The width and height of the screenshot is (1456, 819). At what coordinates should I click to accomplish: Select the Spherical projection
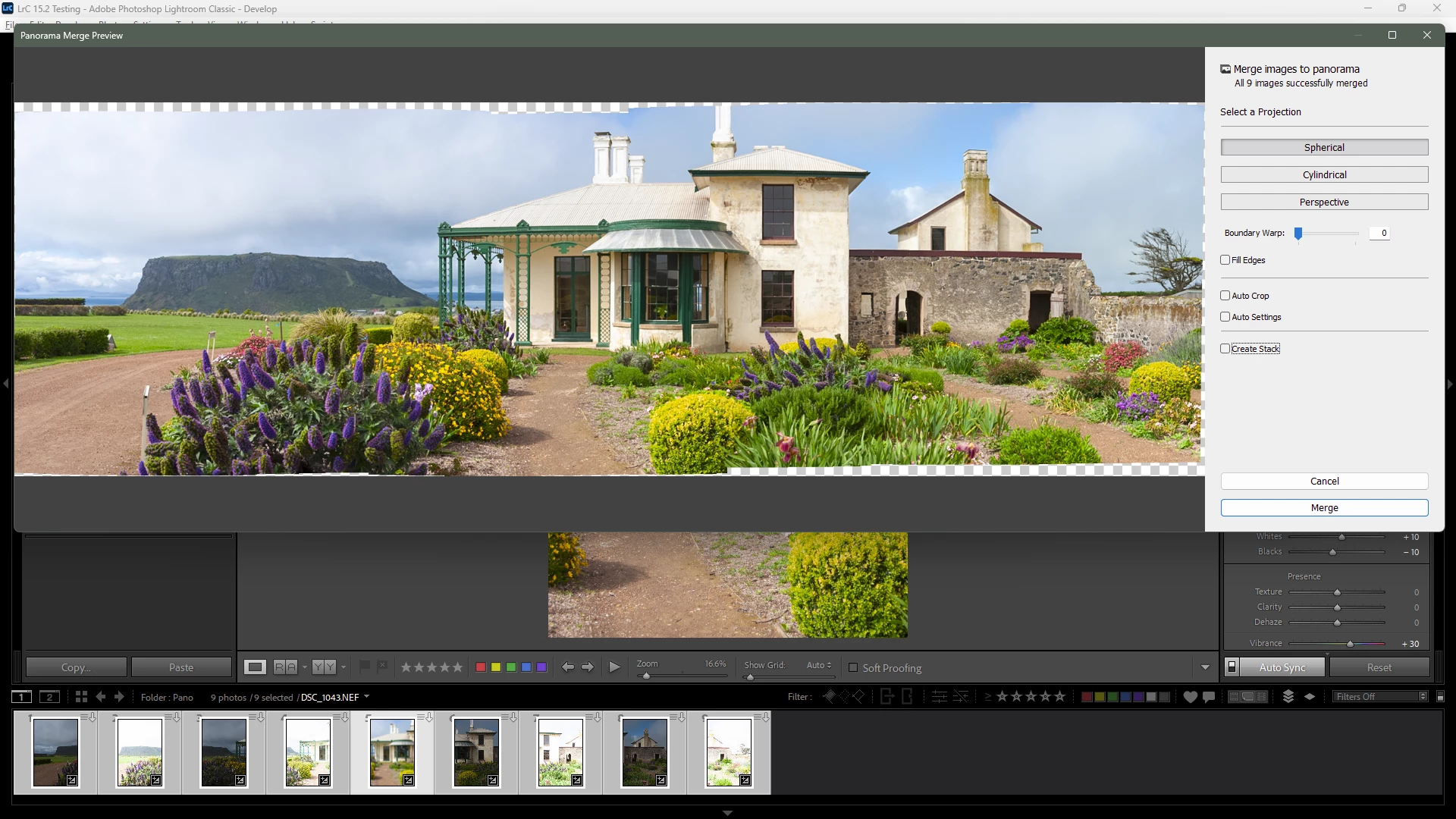coord(1324,147)
